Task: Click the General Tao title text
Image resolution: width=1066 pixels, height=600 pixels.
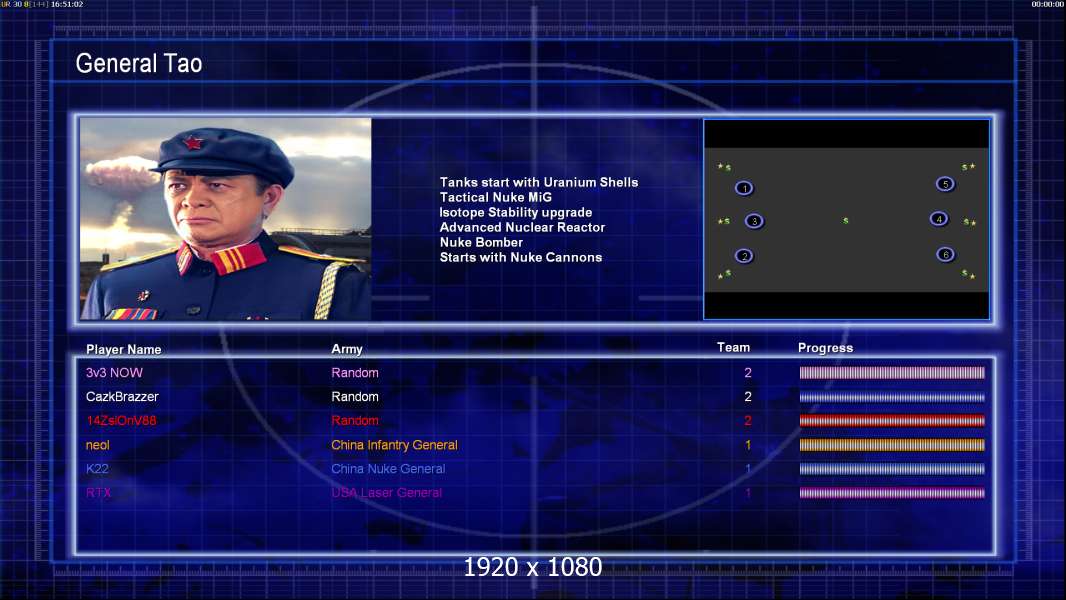Action: pyautogui.click(x=139, y=63)
